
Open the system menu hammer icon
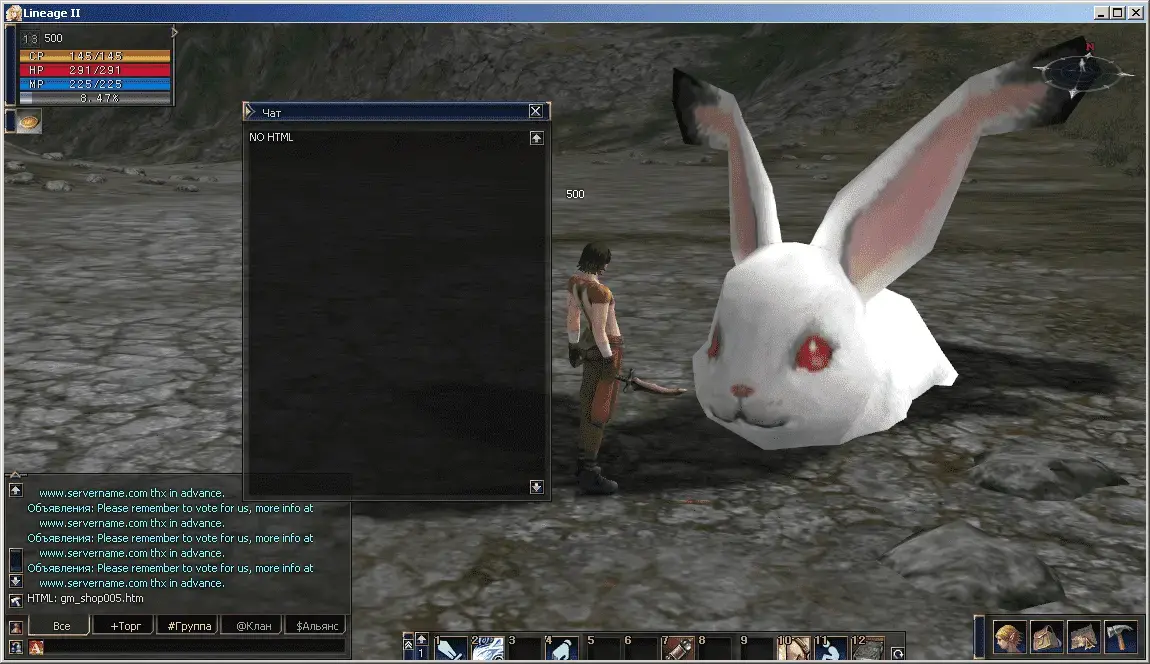point(1121,637)
